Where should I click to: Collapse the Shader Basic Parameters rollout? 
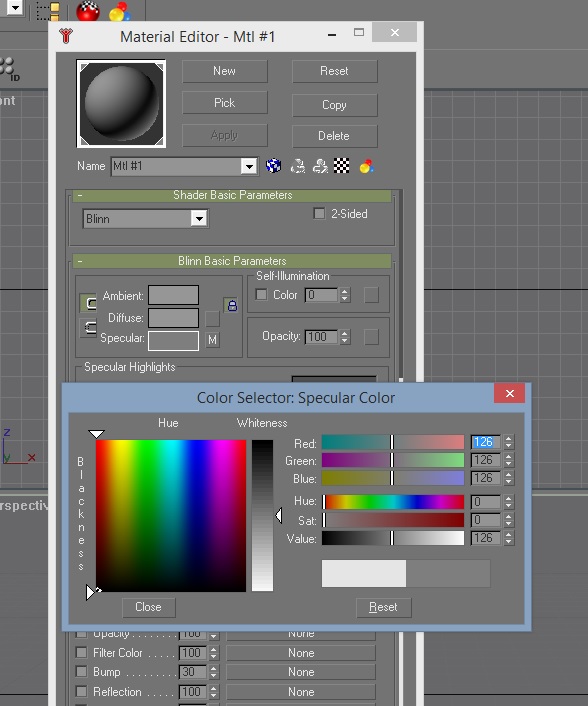232,195
